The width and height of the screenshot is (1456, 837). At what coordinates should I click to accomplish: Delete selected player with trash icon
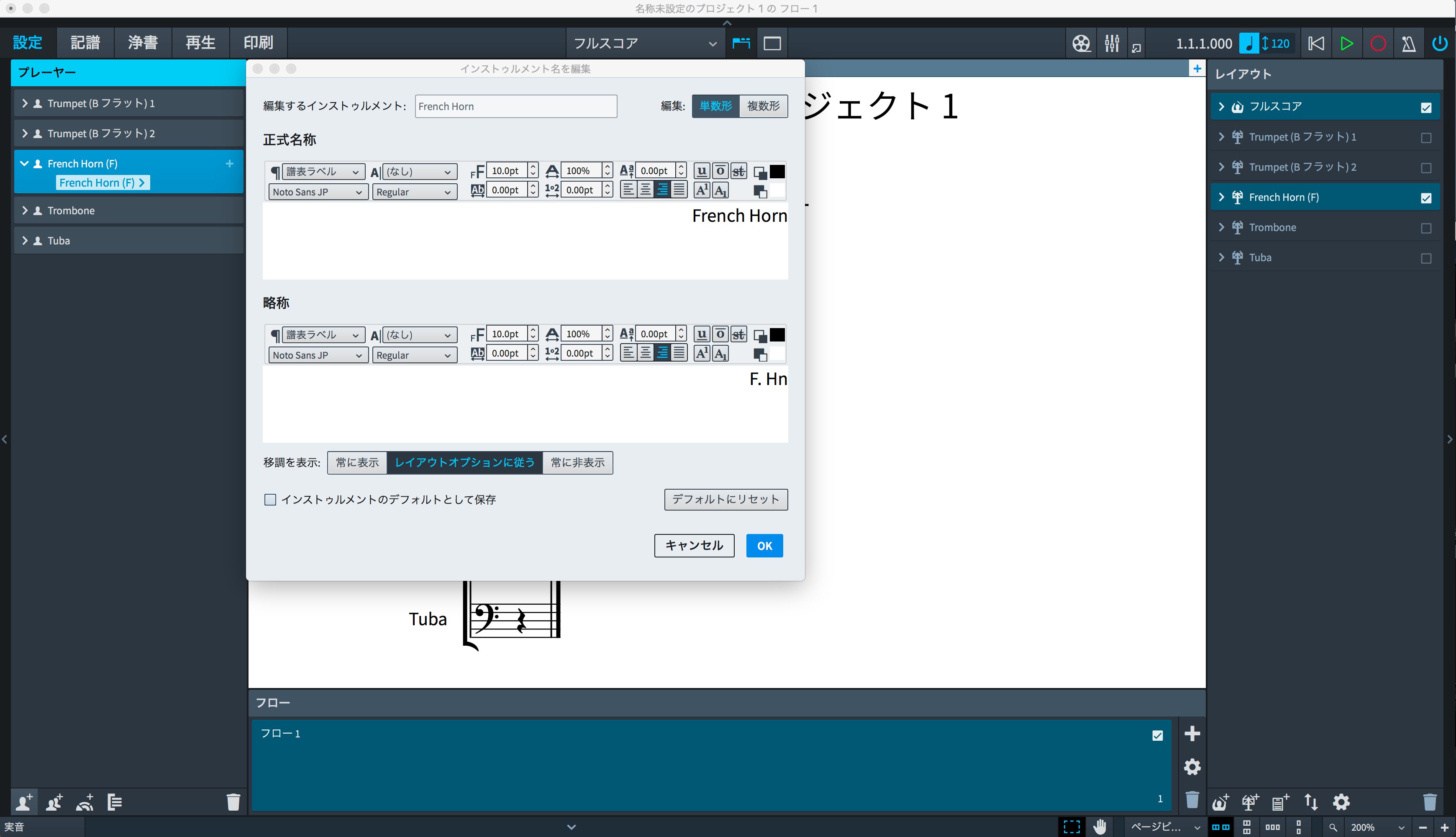coord(233,801)
